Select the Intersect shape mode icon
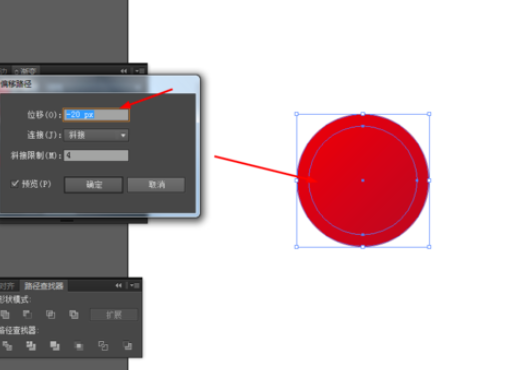The image size is (515, 370). [x=50, y=314]
